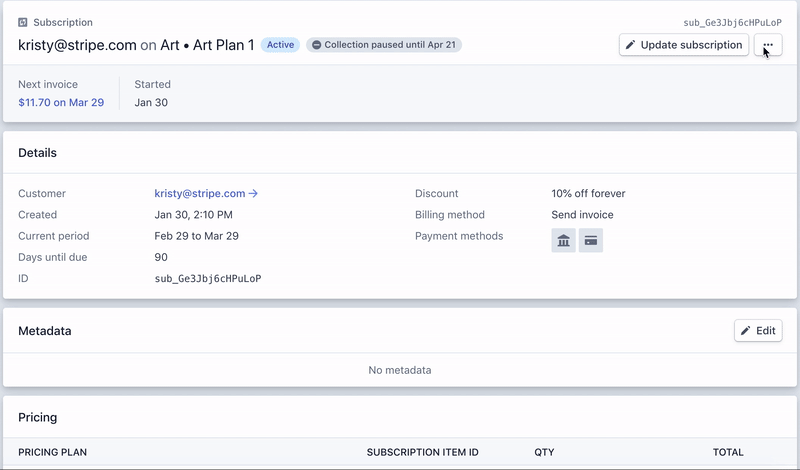Screen dimensions: 800x470
Task: Select the bank payment method icon
Action: point(563,240)
